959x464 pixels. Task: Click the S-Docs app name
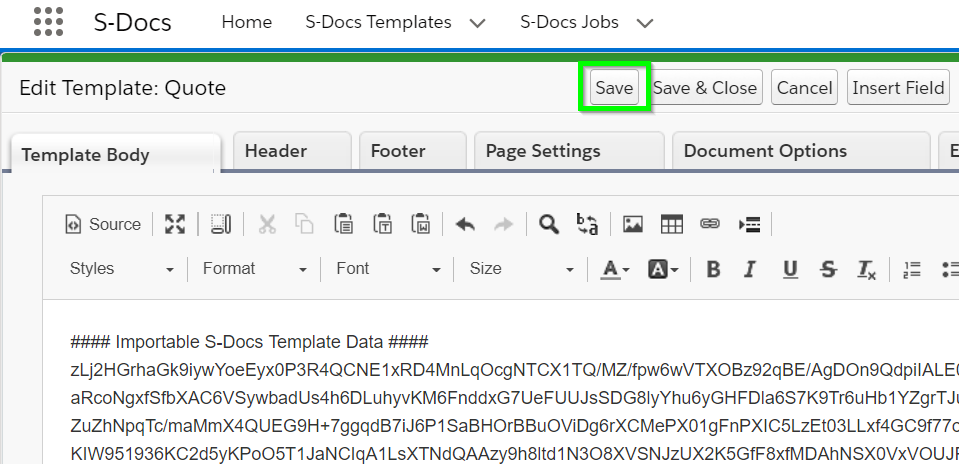[x=133, y=22]
